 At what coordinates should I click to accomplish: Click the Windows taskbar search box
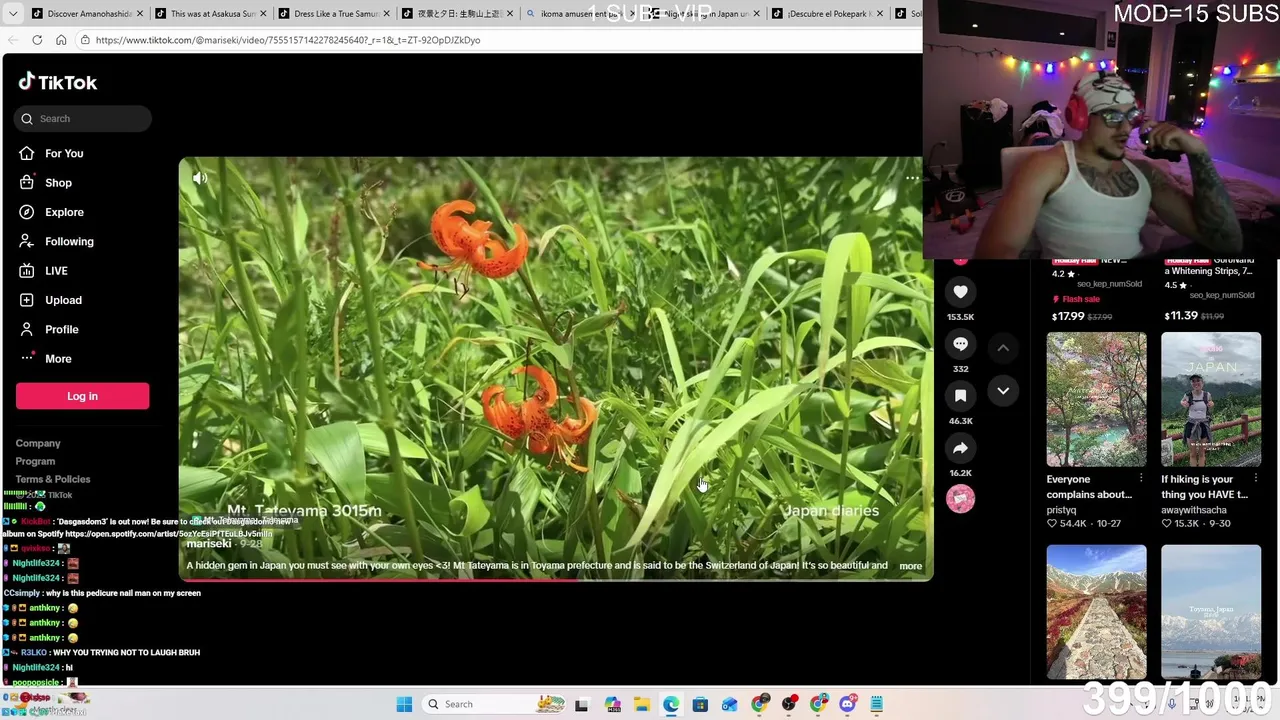tap(492, 704)
